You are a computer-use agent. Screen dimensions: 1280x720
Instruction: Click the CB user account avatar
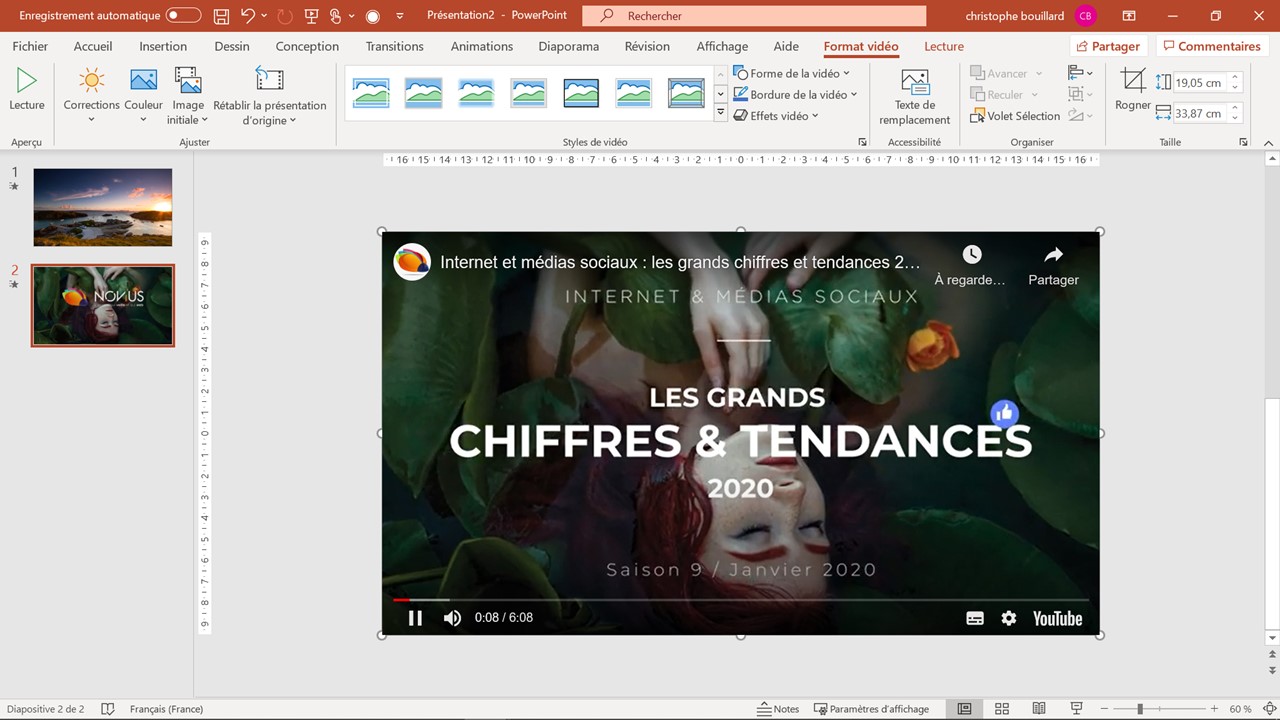click(x=1086, y=16)
